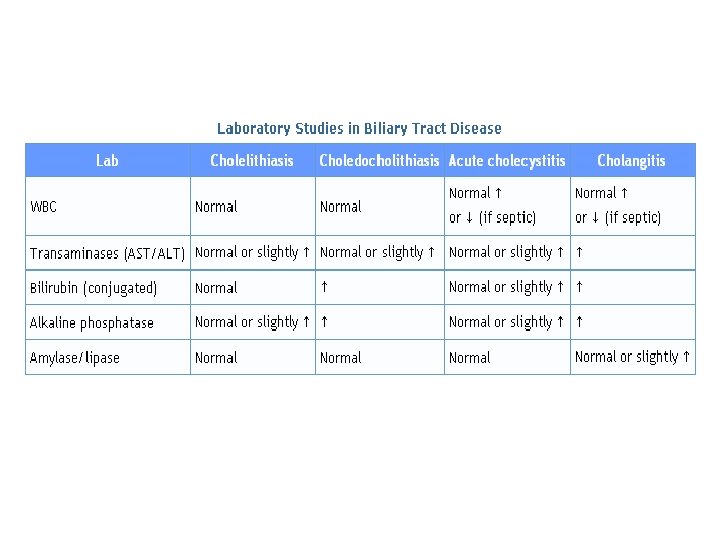Select the Bilirubin arrow under Choledocholithiasis

(324, 287)
